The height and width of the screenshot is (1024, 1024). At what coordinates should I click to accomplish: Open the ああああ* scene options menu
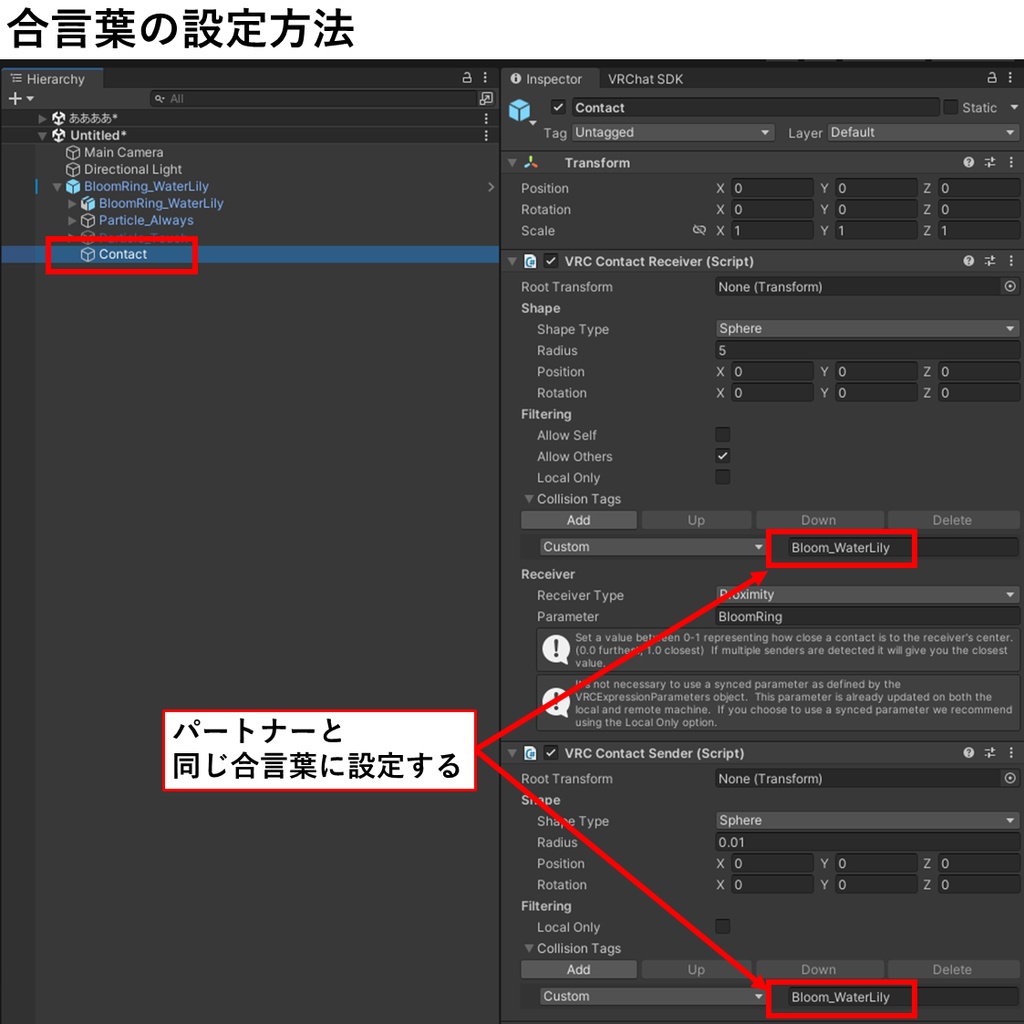pyautogui.click(x=486, y=118)
